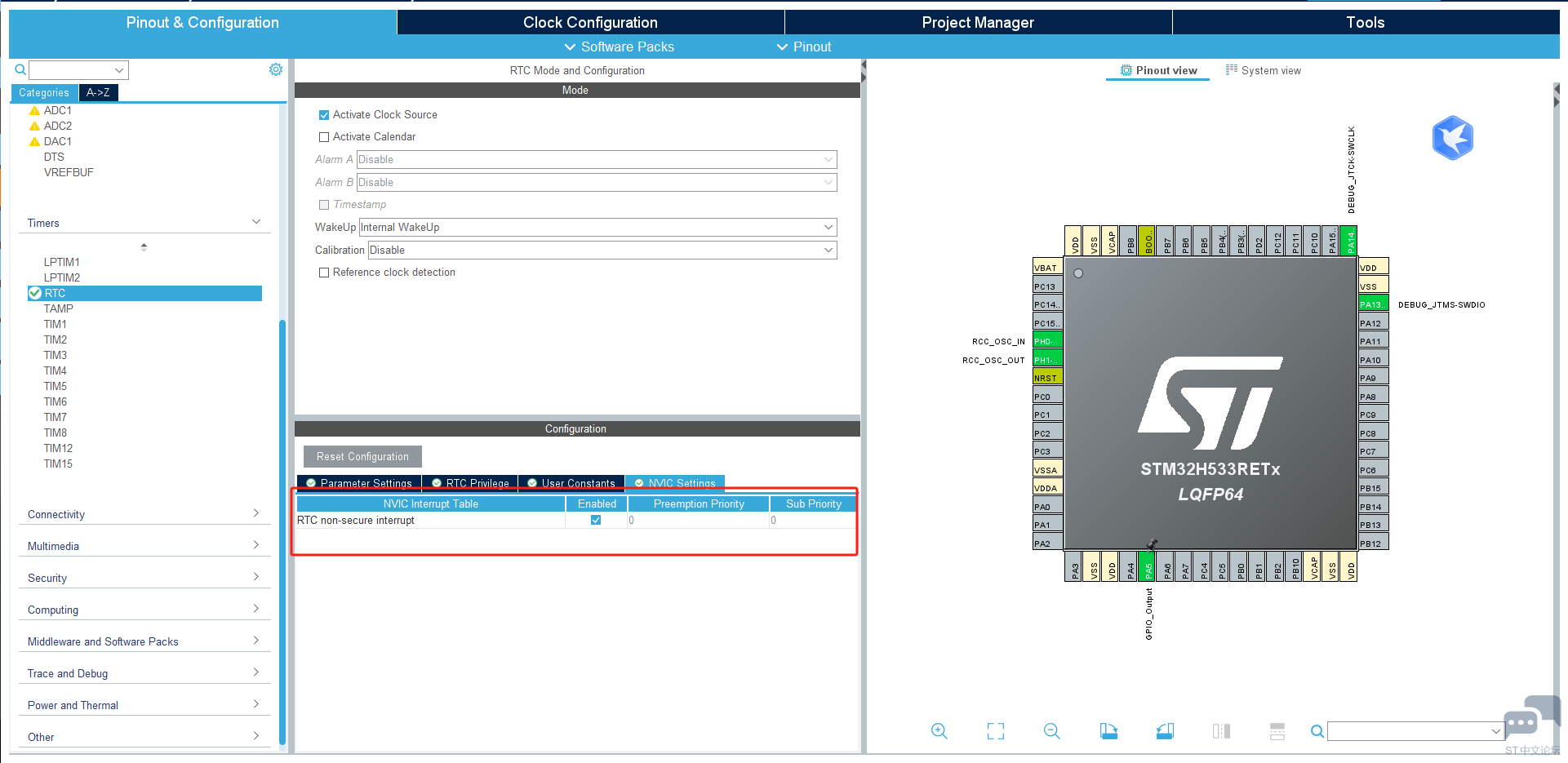Viewport: 1568px width, 763px height.
Task: Click the peripheral search magnifier icon
Action: [x=20, y=69]
